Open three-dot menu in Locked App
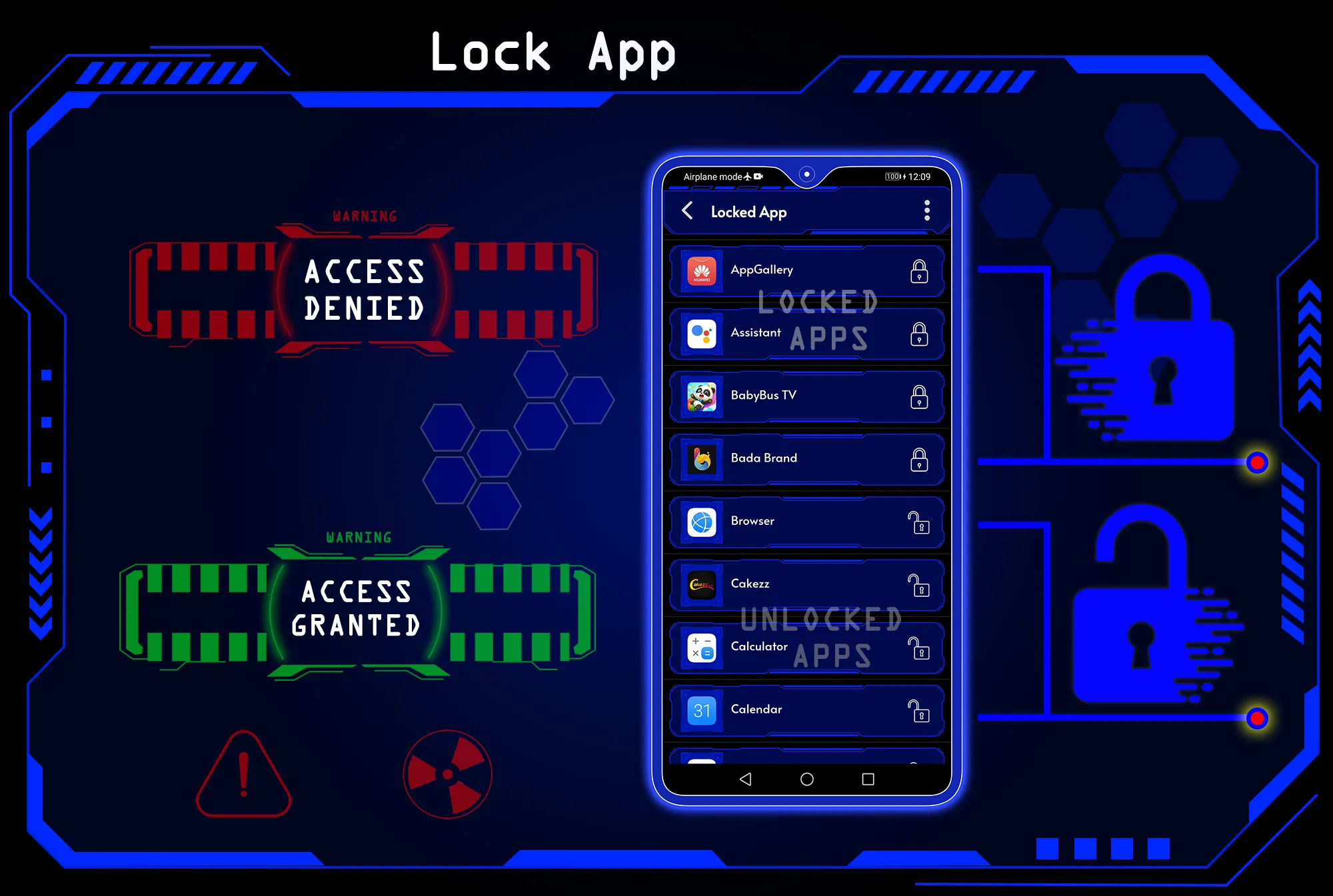 coord(927,211)
